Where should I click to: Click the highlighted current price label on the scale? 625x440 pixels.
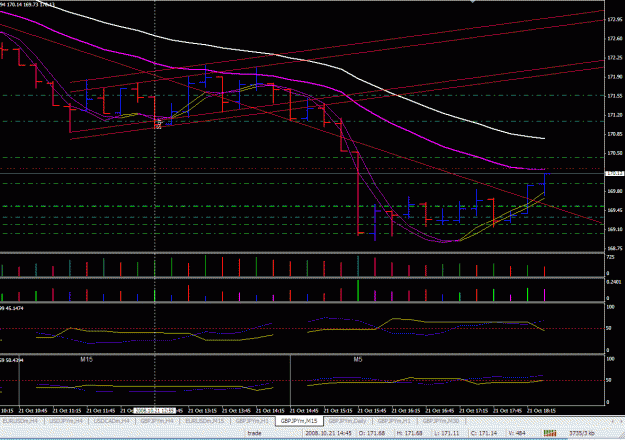(614, 173)
